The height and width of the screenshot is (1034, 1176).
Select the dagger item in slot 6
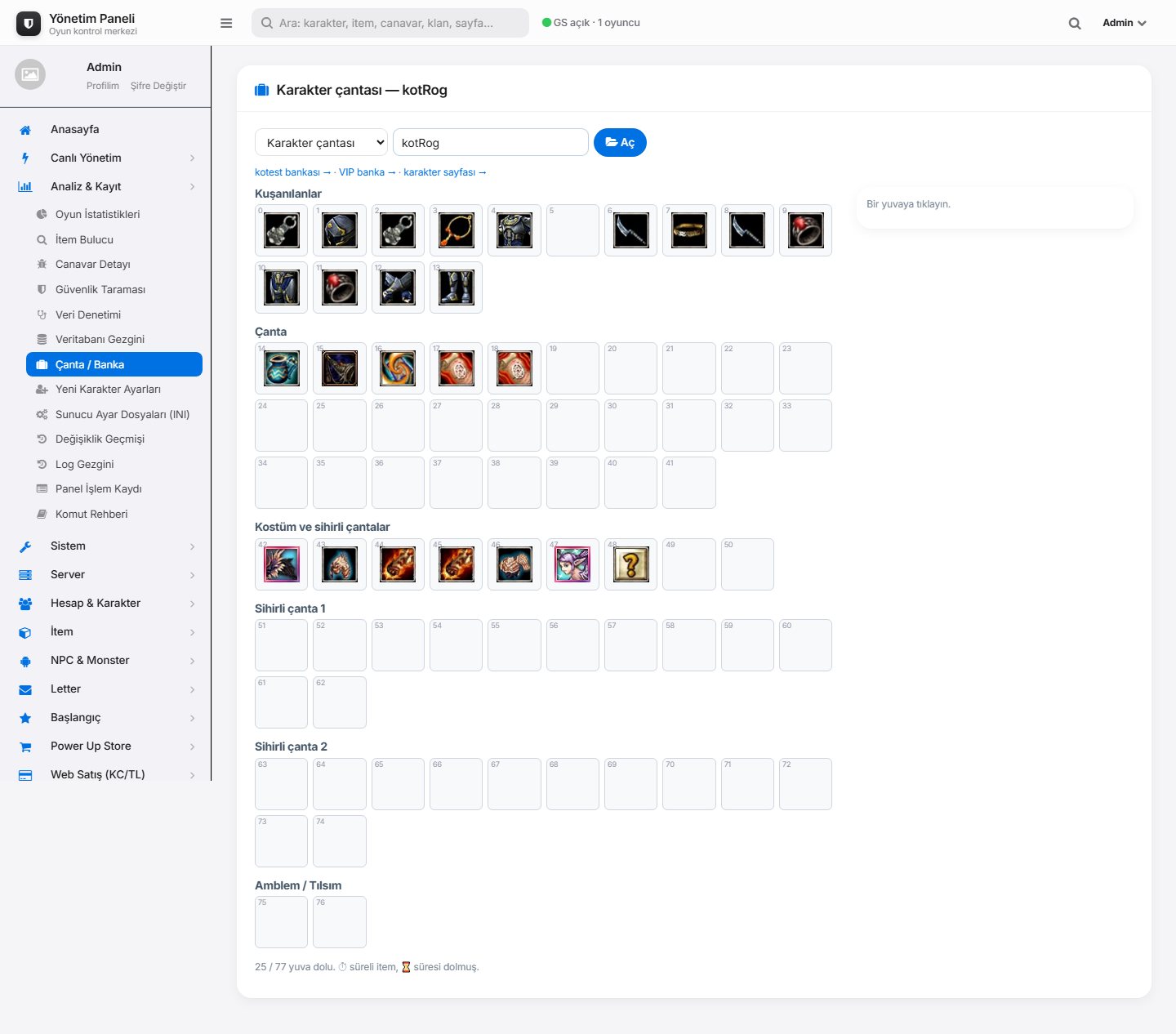pos(630,230)
